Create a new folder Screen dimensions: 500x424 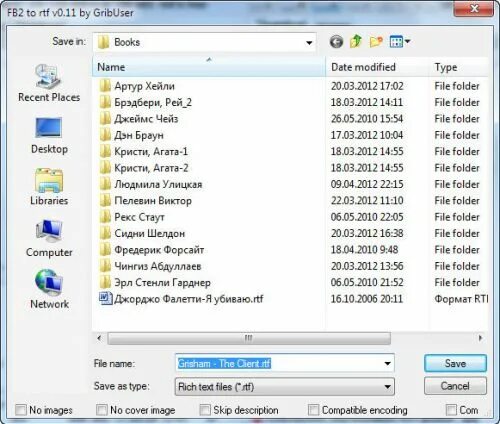click(x=376, y=42)
